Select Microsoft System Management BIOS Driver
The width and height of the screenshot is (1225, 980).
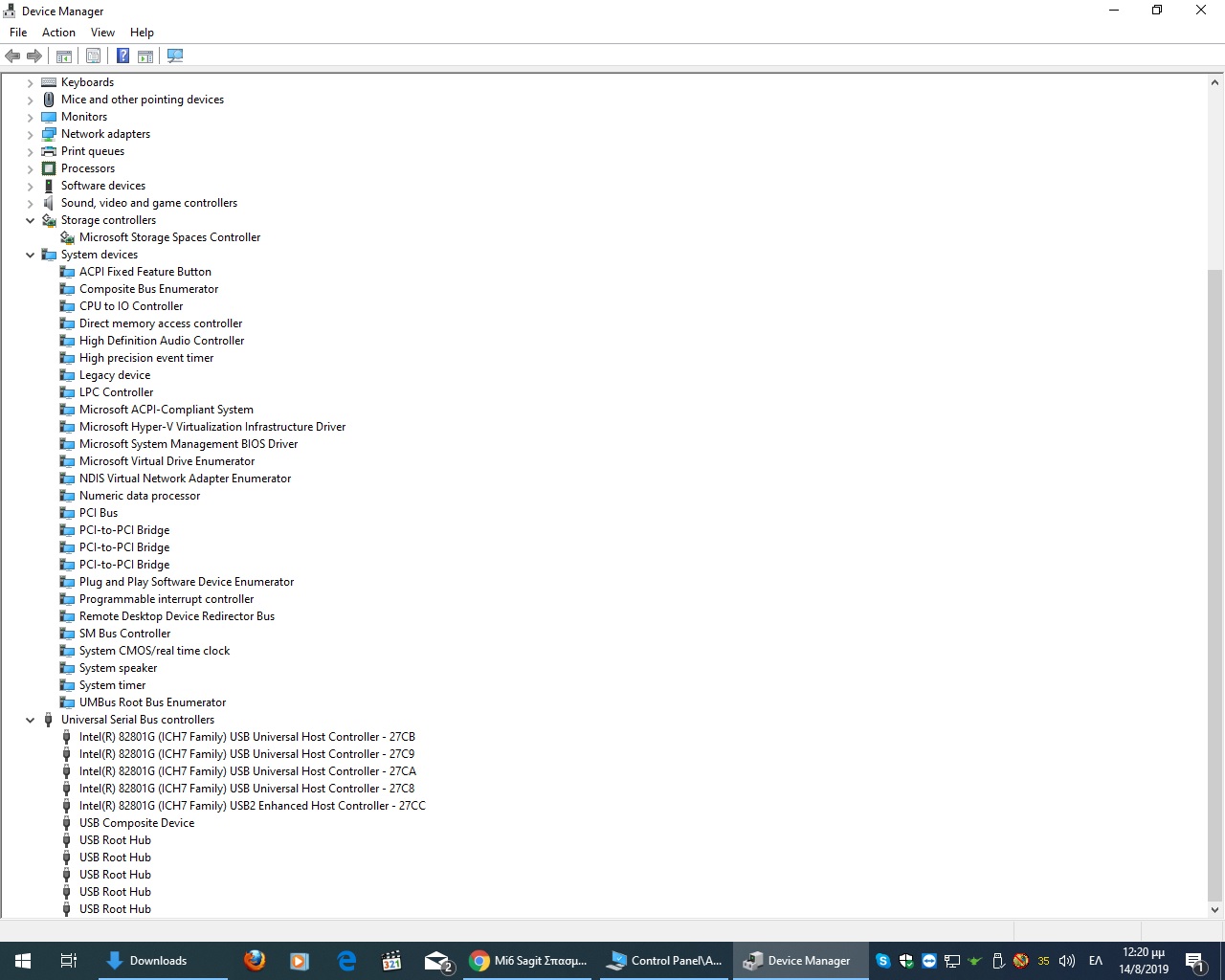pos(189,444)
